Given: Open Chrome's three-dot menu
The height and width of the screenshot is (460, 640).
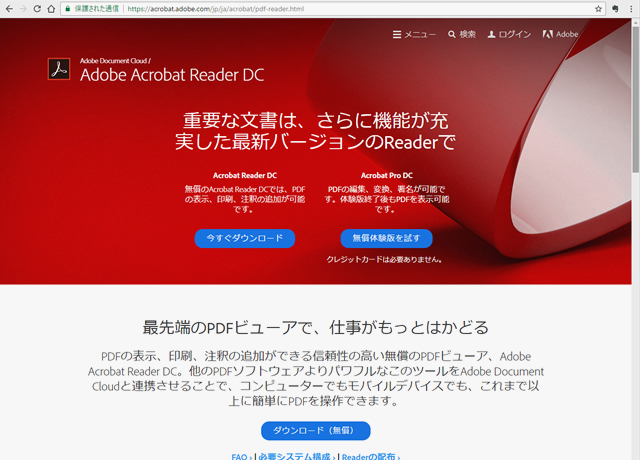Looking at the screenshot, I should 630,8.
